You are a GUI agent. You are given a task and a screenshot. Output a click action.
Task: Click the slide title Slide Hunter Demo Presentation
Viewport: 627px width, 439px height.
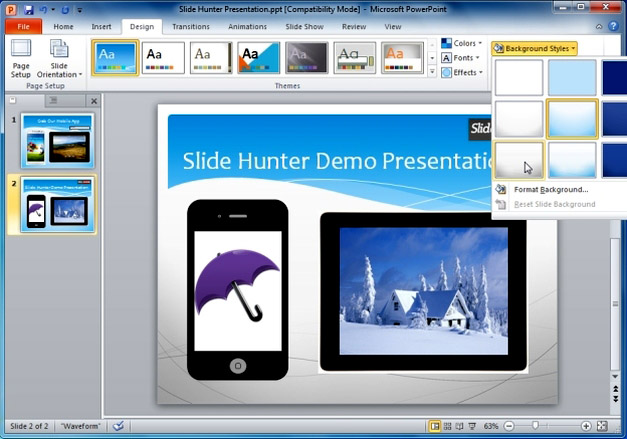pos(338,161)
